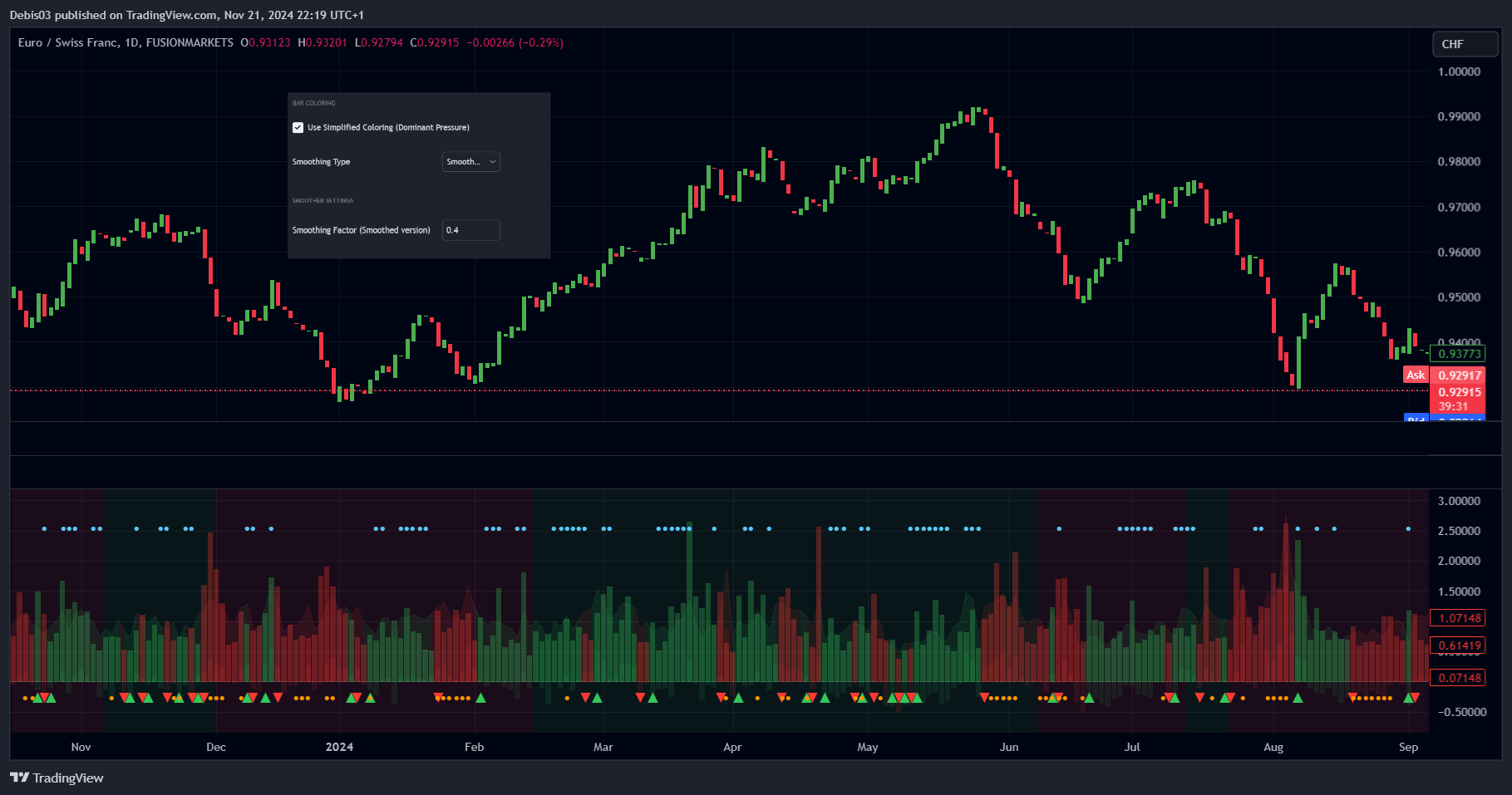
Task: Click the 2.00000 indicator axis label
Action: click(x=1459, y=561)
